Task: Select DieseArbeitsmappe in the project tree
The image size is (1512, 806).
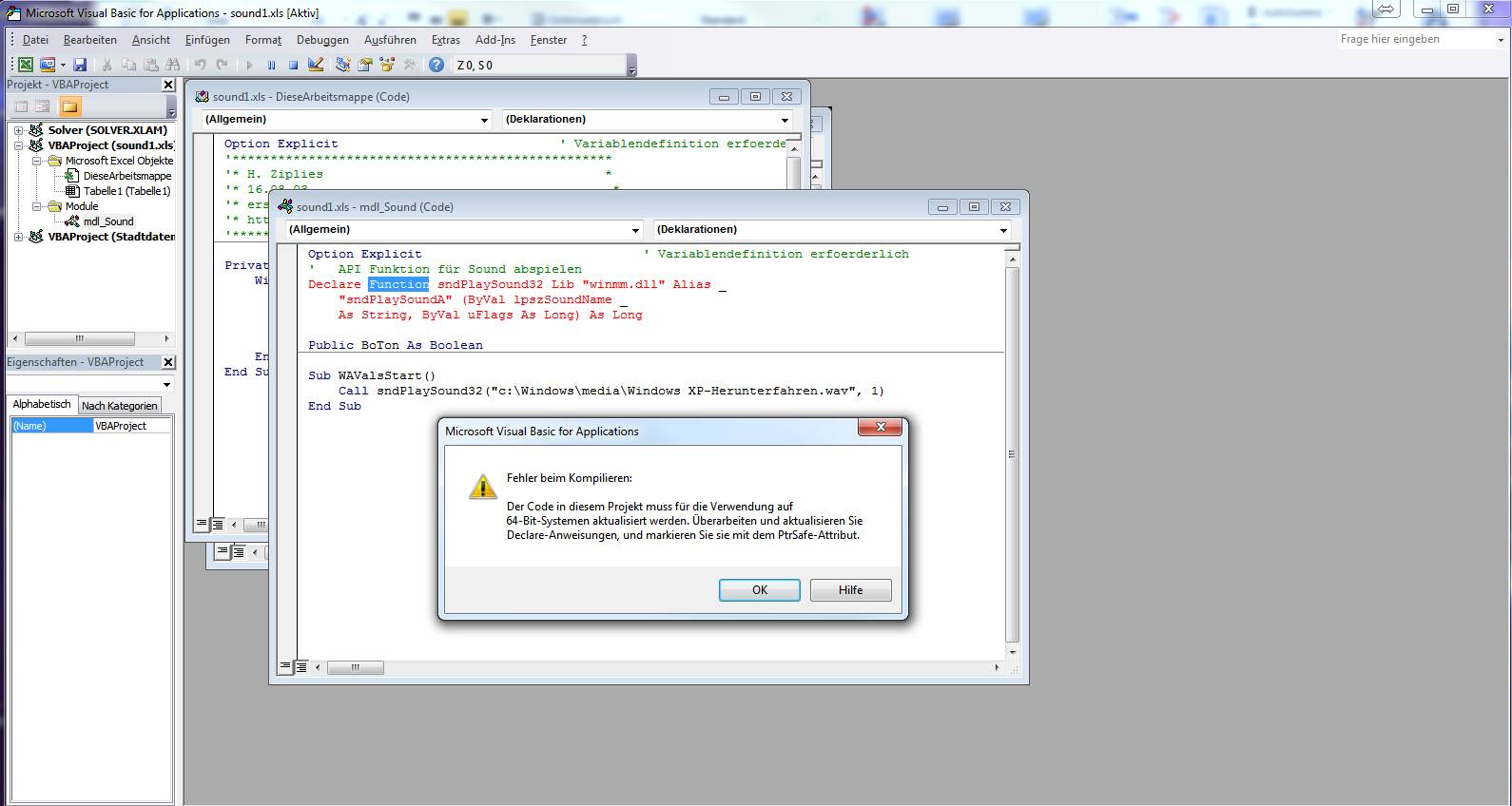Action: [x=126, y=176]
